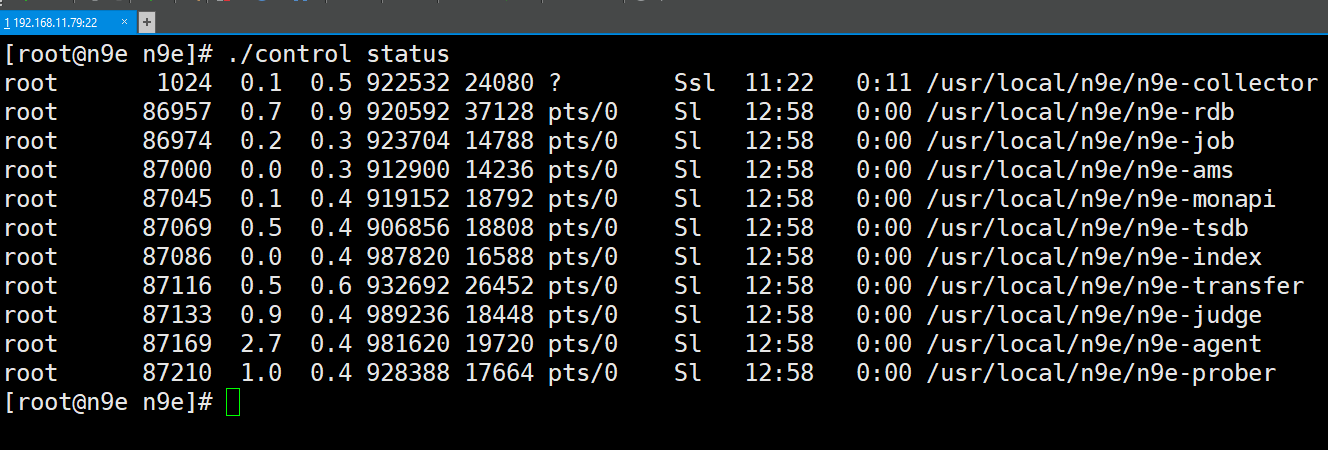The height and width of the screenshot is (450, 1328).
Task: Click the '?' TTY value
Action: click(555, 83)
